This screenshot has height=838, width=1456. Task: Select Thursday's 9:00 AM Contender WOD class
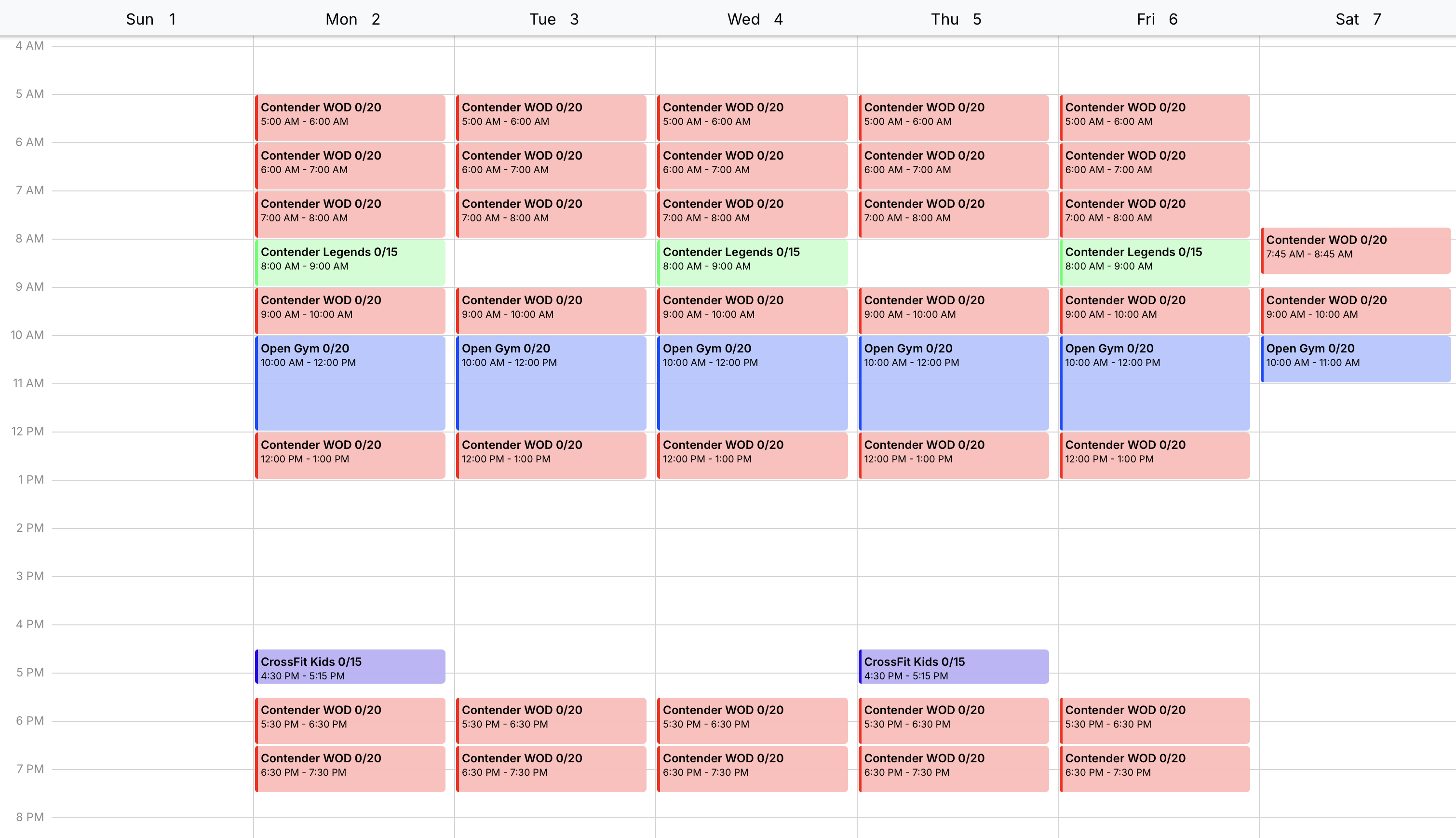click(953, 310)
